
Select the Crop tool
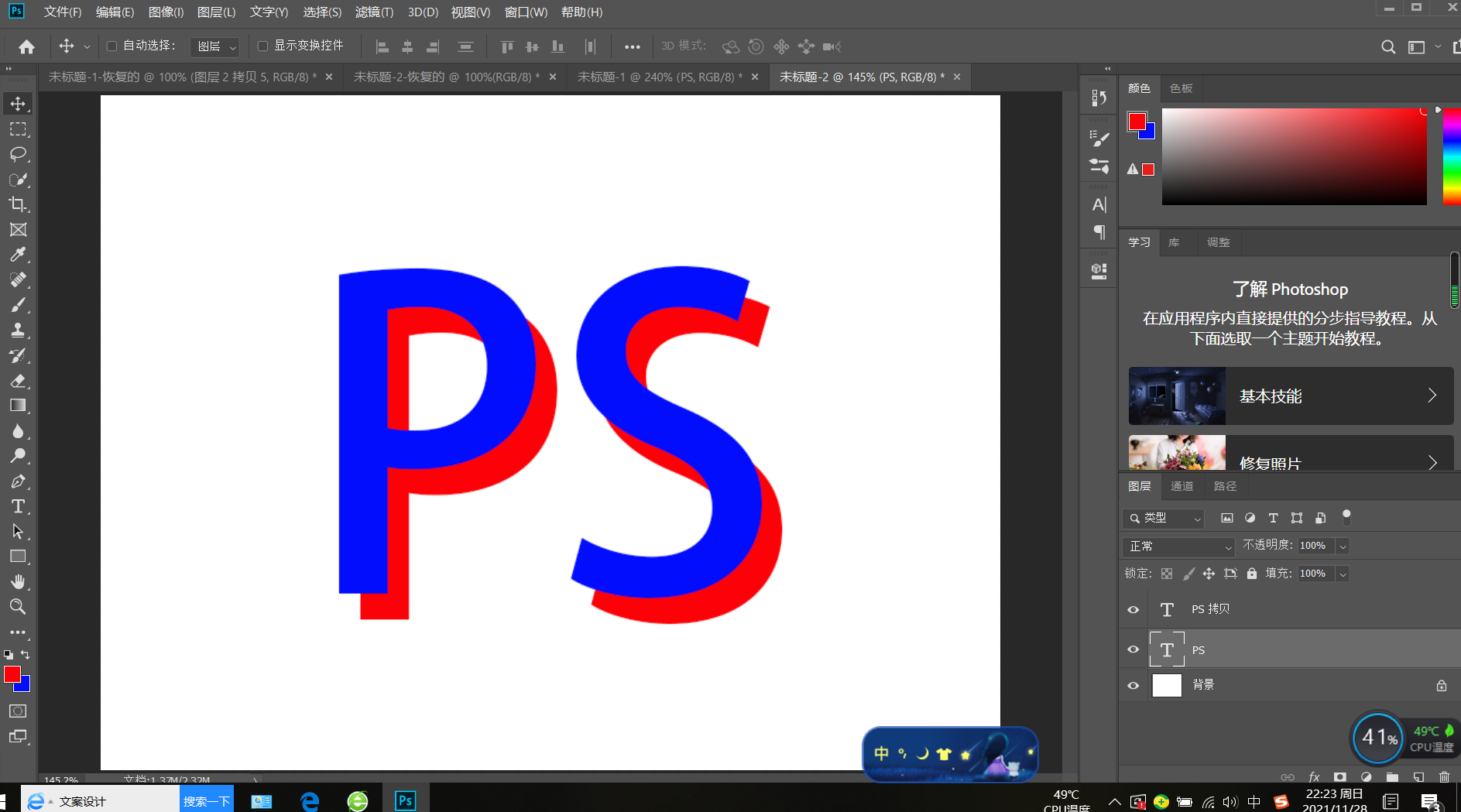(18, 204)
